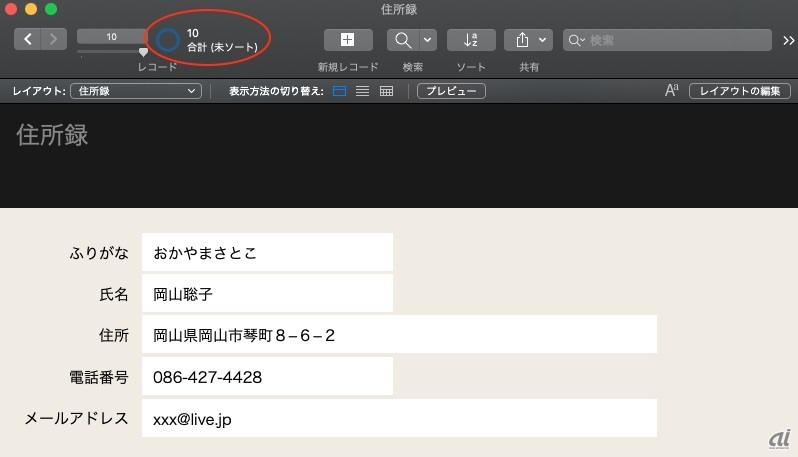The width and height of the screenshot is (798, 457).
Task: Click the 検索 magnifier icon
Action: point(403,40)
